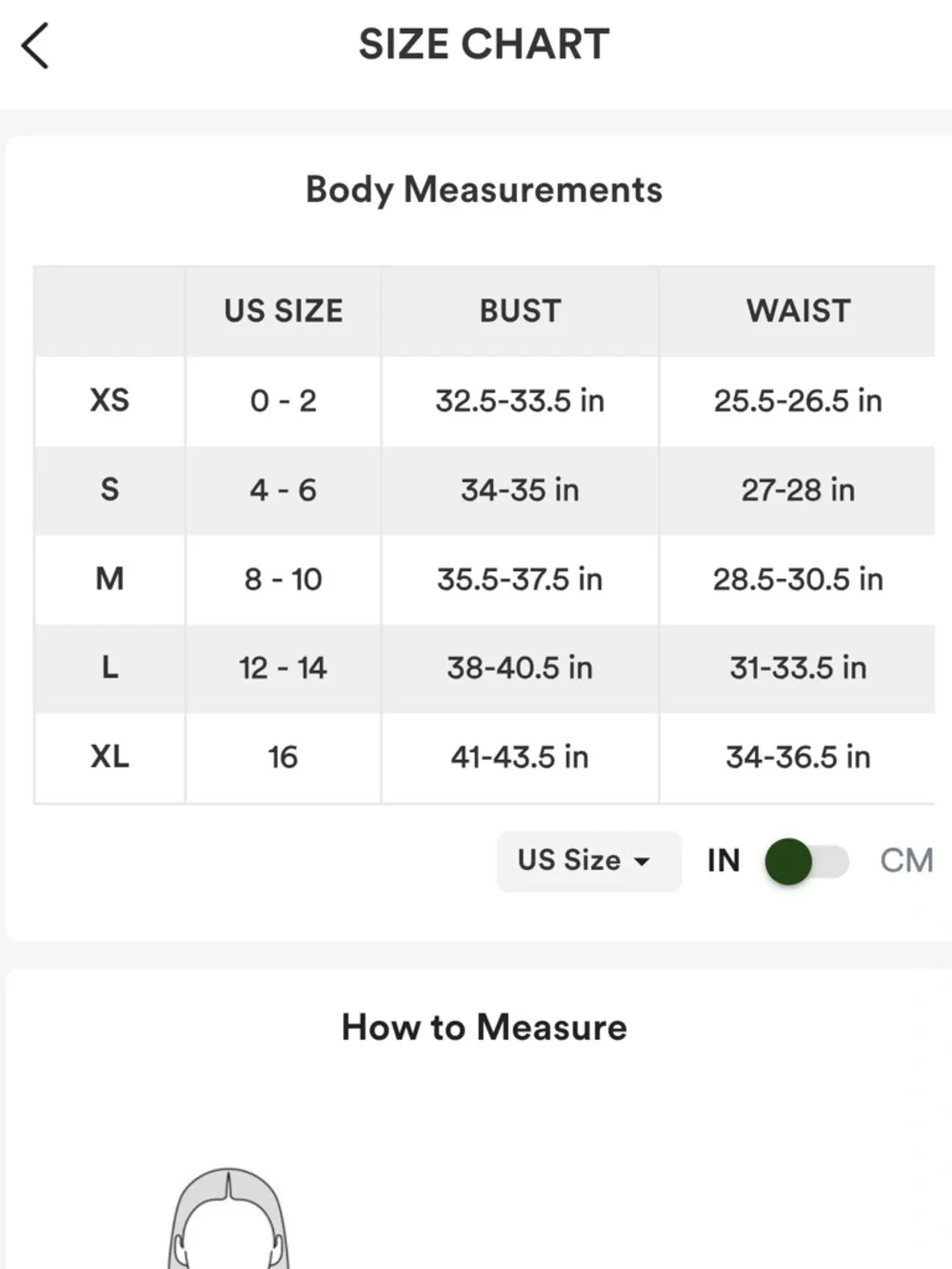
Task: Select the IN unit label
Action: 724,861
